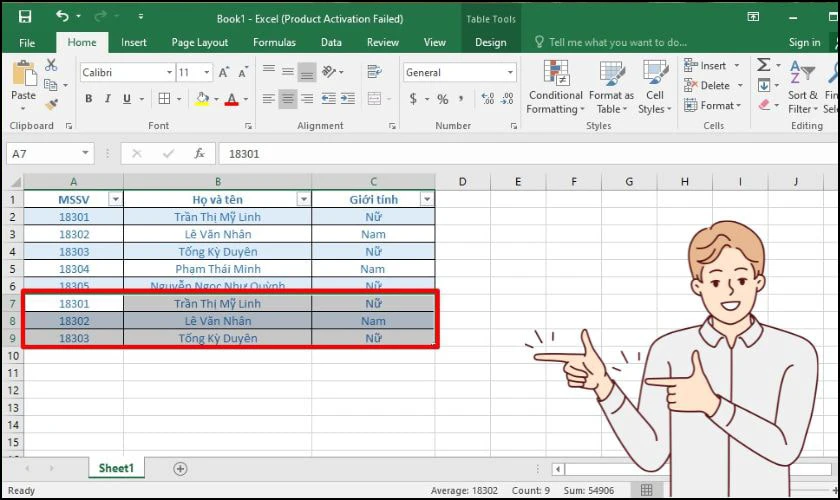
Task: Decrease decimal places
Action: click(507, 99)
